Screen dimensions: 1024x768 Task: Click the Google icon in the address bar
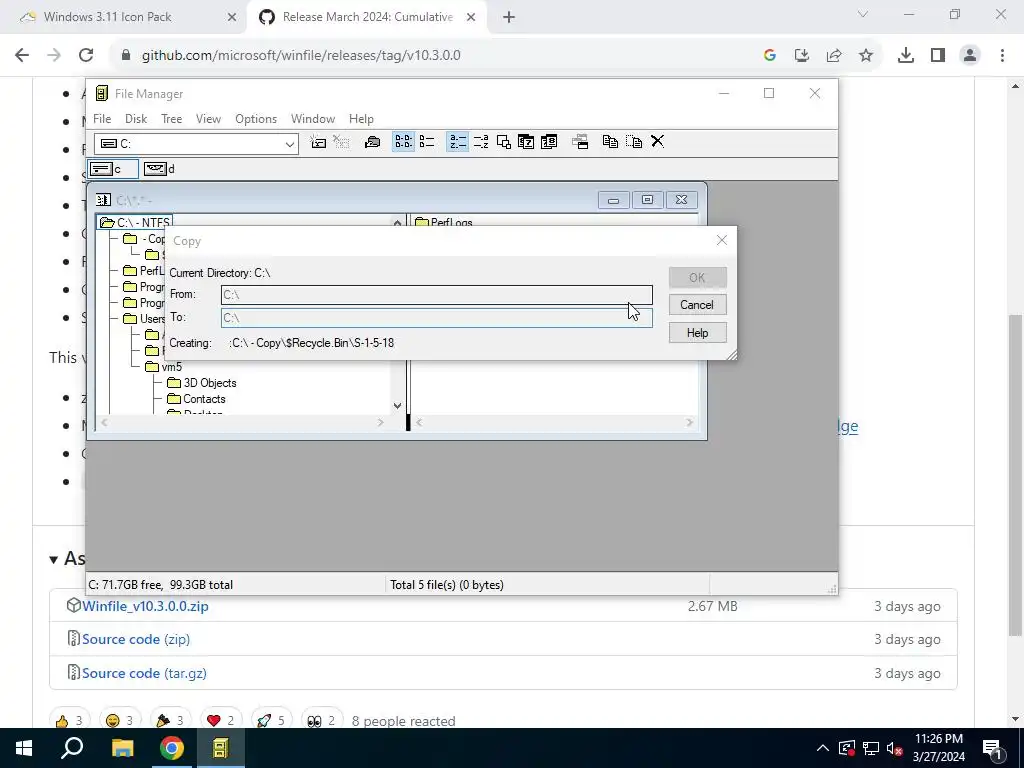[769, 56]
